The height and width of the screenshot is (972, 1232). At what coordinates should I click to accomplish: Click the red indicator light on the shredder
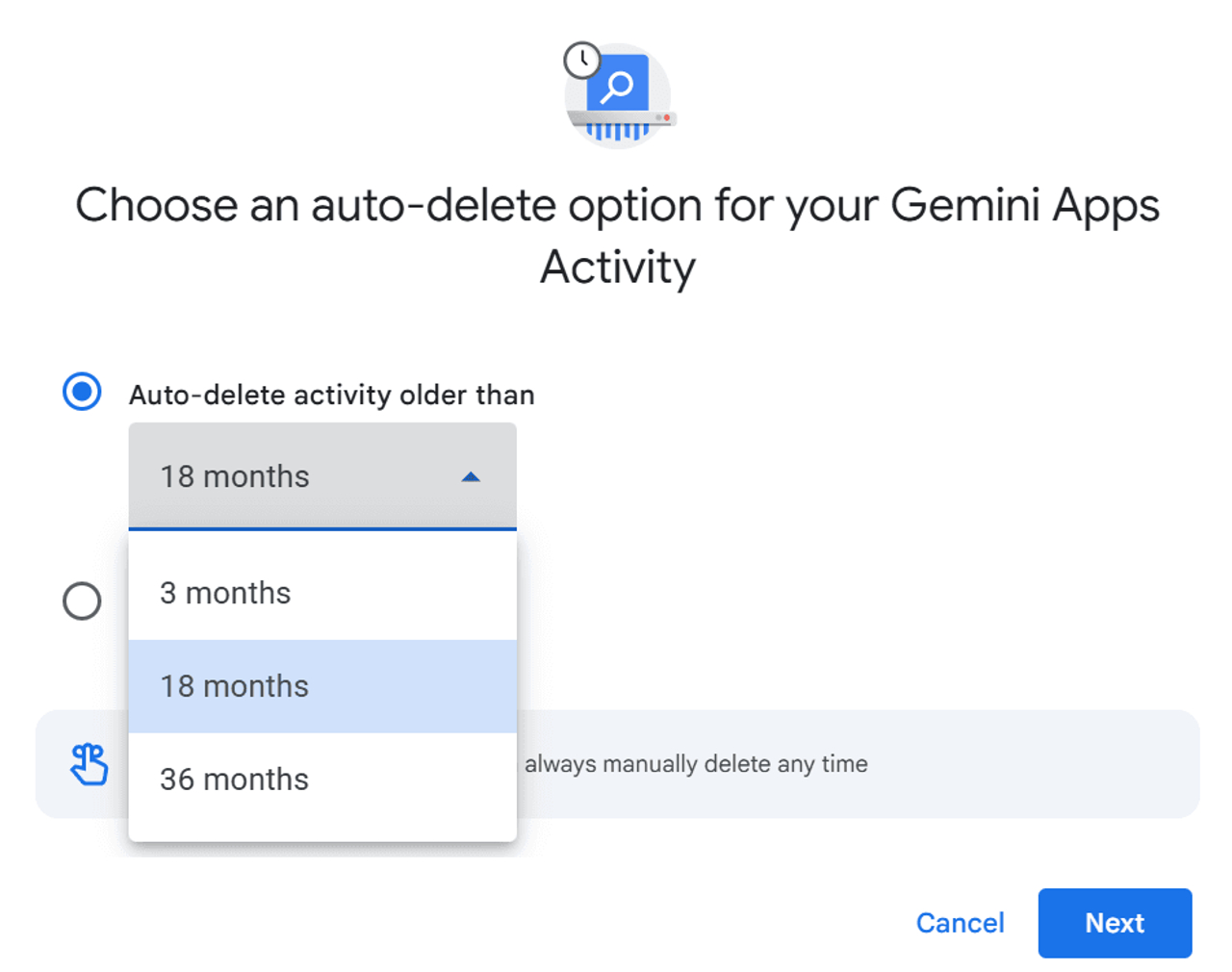(x=667, y=117)
